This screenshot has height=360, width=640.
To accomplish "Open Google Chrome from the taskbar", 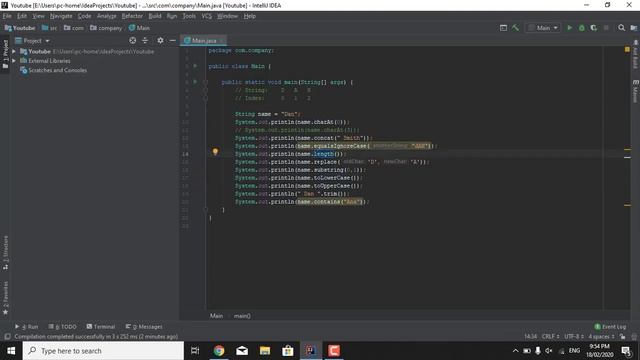I will click(x=219, y=351).
